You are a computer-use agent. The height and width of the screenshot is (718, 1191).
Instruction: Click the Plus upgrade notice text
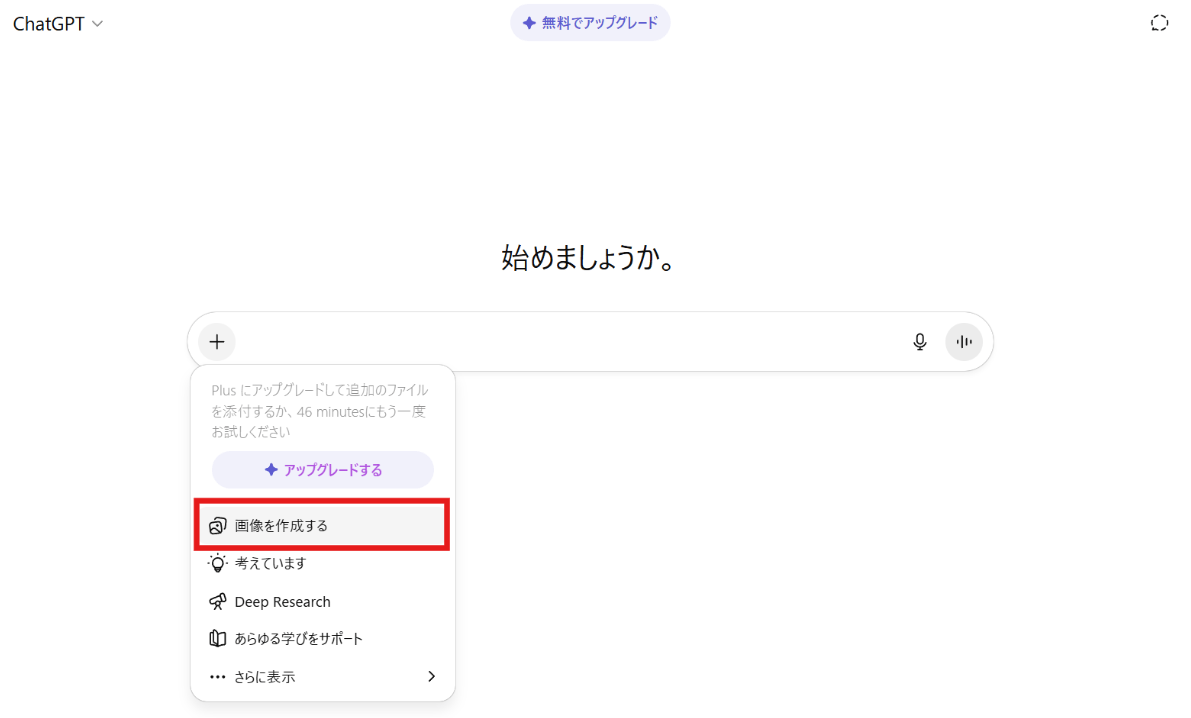click(320, 411)
